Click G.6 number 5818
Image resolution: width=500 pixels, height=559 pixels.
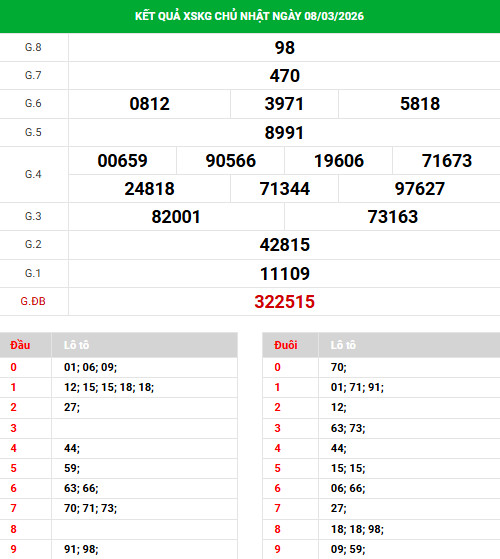click(x=420, y=104)
